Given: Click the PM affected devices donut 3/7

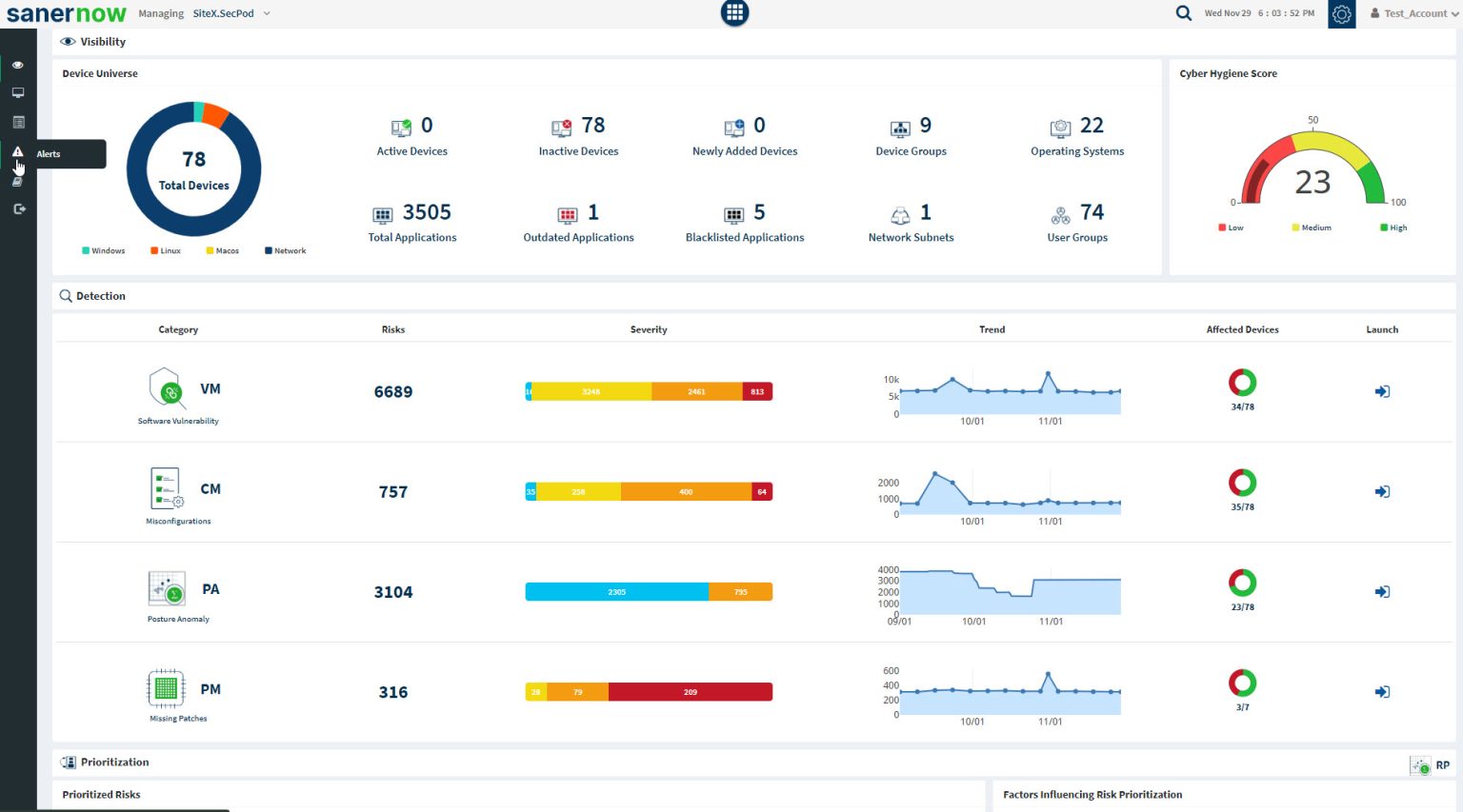Looking at the screenshot, I should (x=1242, y=683).
